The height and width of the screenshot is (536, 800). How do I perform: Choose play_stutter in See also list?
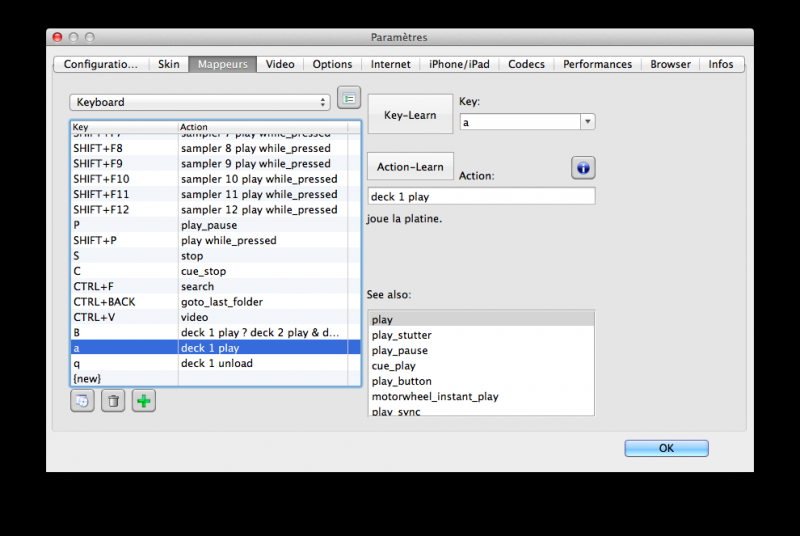[x=400, y=335]
